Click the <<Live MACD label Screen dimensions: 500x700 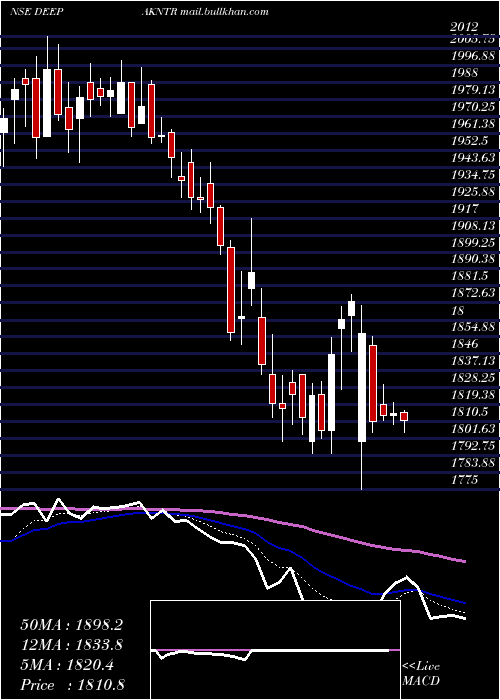[x=421, y=673]
